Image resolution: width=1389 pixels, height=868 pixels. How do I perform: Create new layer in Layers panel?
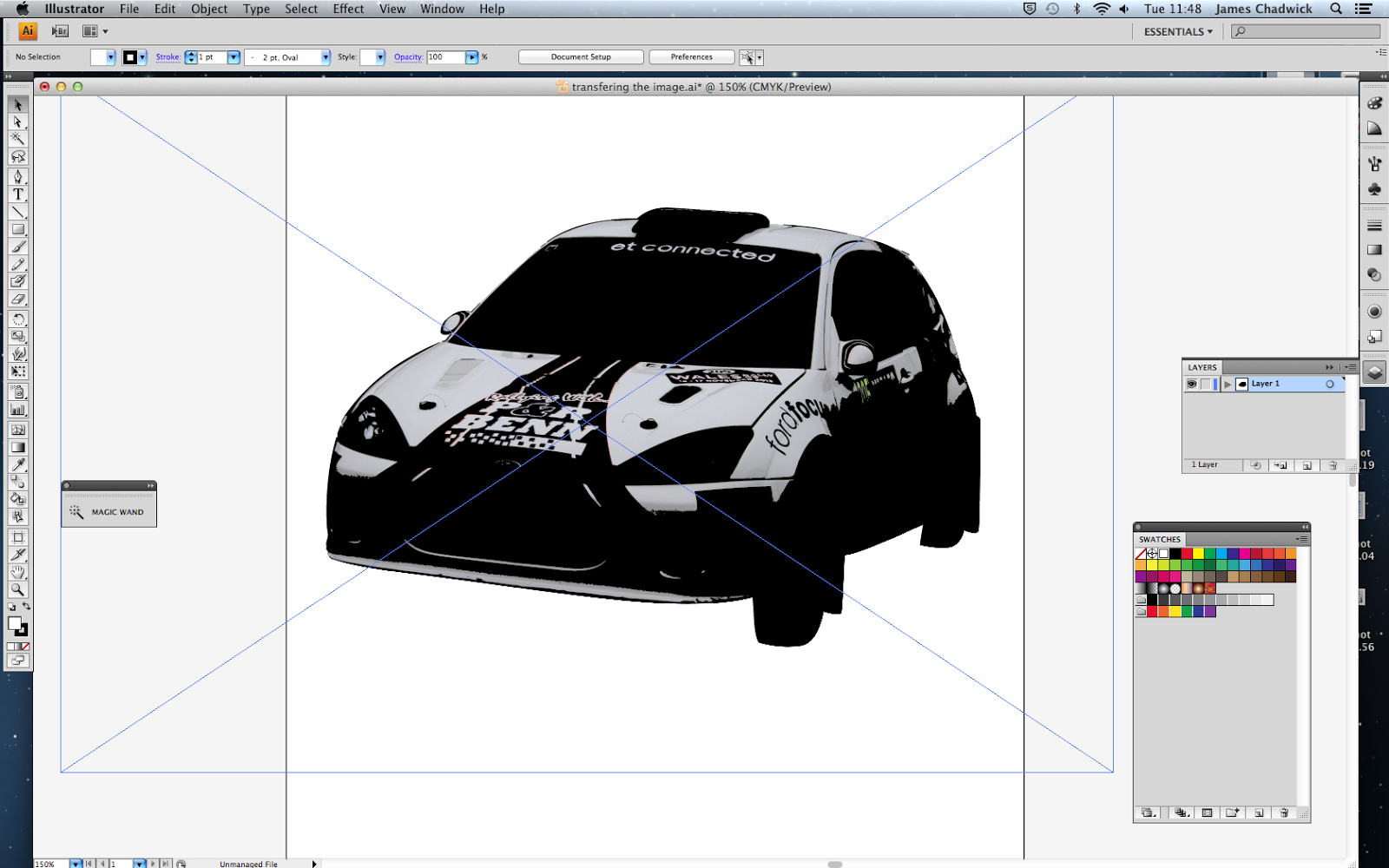click(1307, 465)
